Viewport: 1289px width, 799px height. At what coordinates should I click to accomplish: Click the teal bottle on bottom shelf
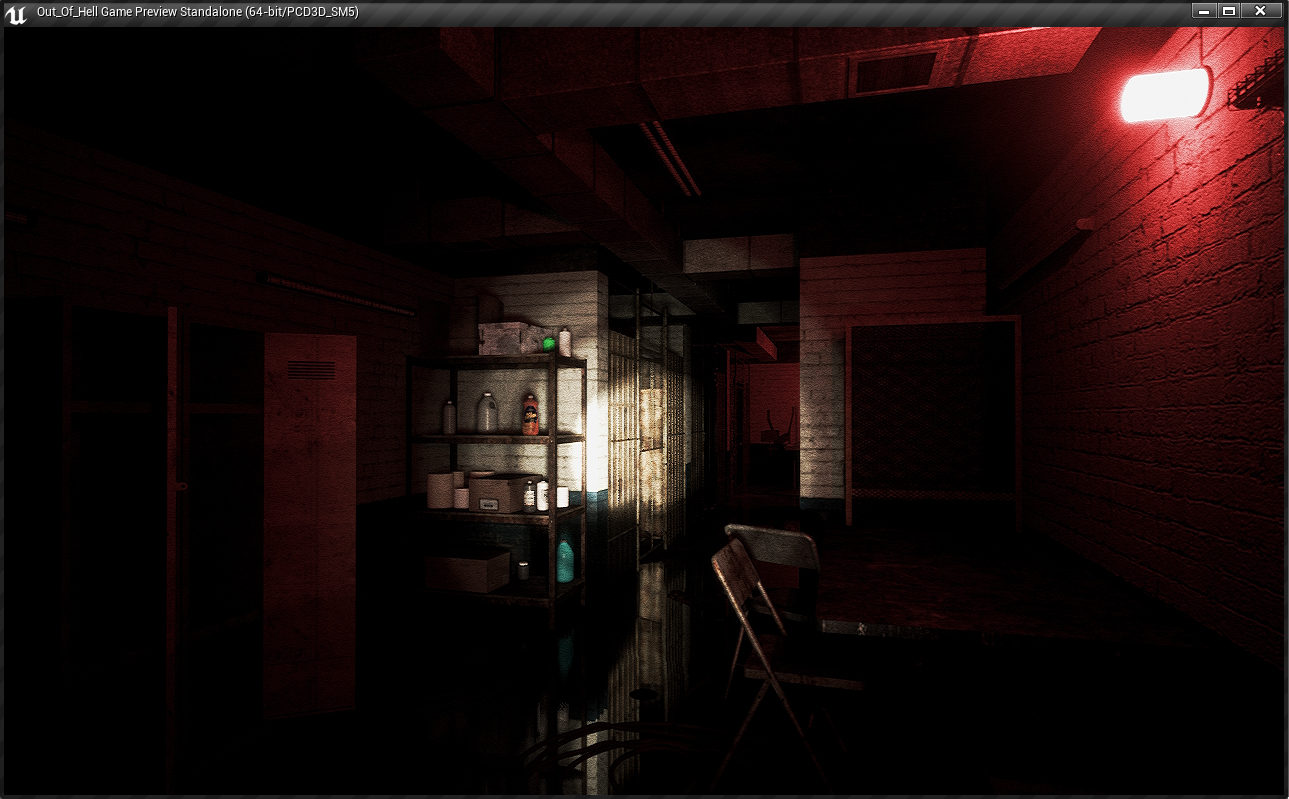point(565,561)
